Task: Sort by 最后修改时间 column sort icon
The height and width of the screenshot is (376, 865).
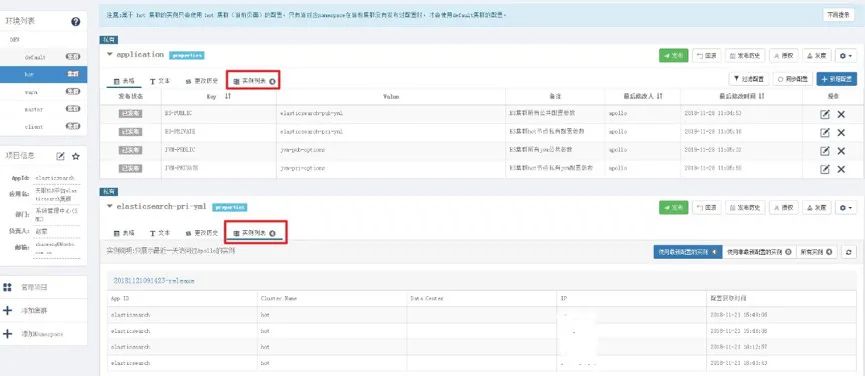Action: tap(762, 96)
